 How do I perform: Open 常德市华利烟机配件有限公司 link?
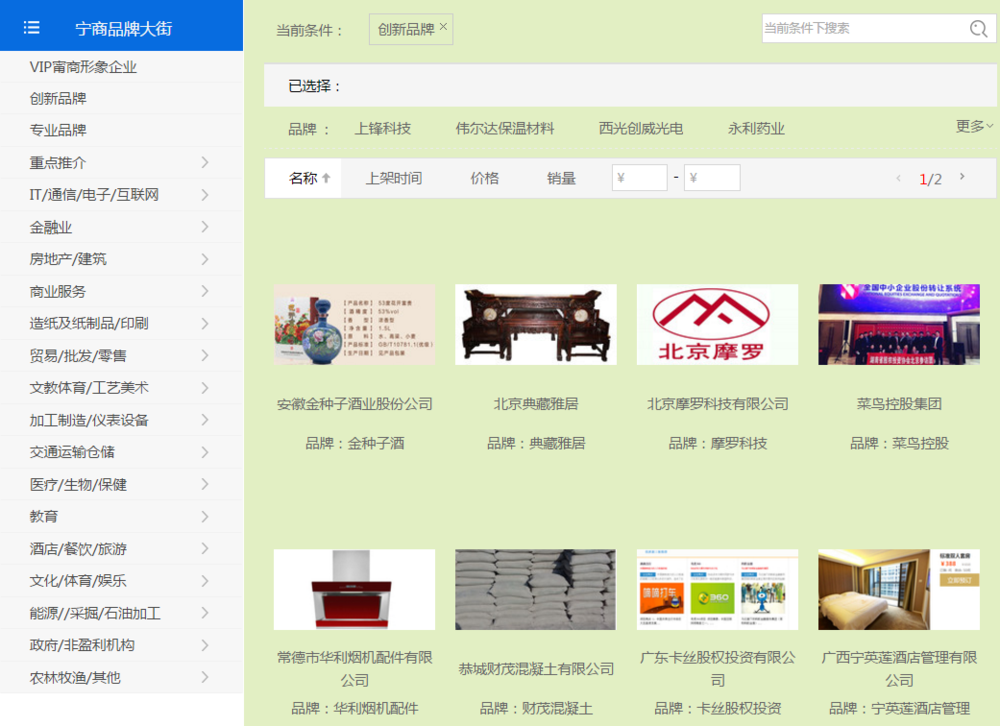tap(355, 669)
